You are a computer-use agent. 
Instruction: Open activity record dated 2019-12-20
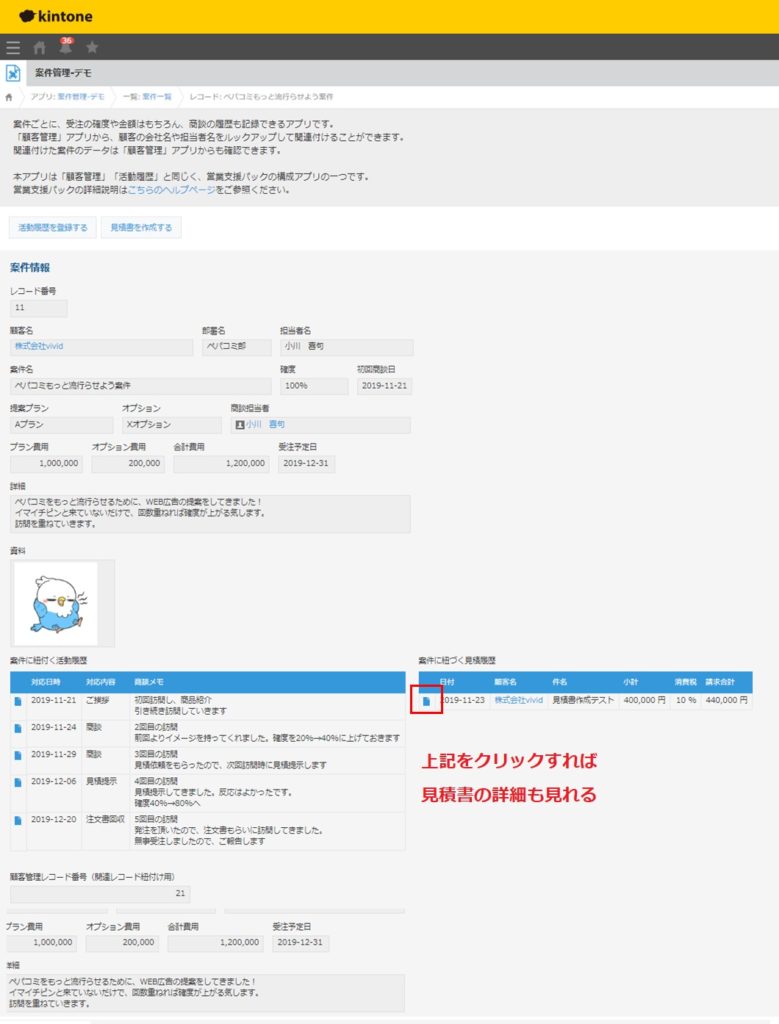18,820
